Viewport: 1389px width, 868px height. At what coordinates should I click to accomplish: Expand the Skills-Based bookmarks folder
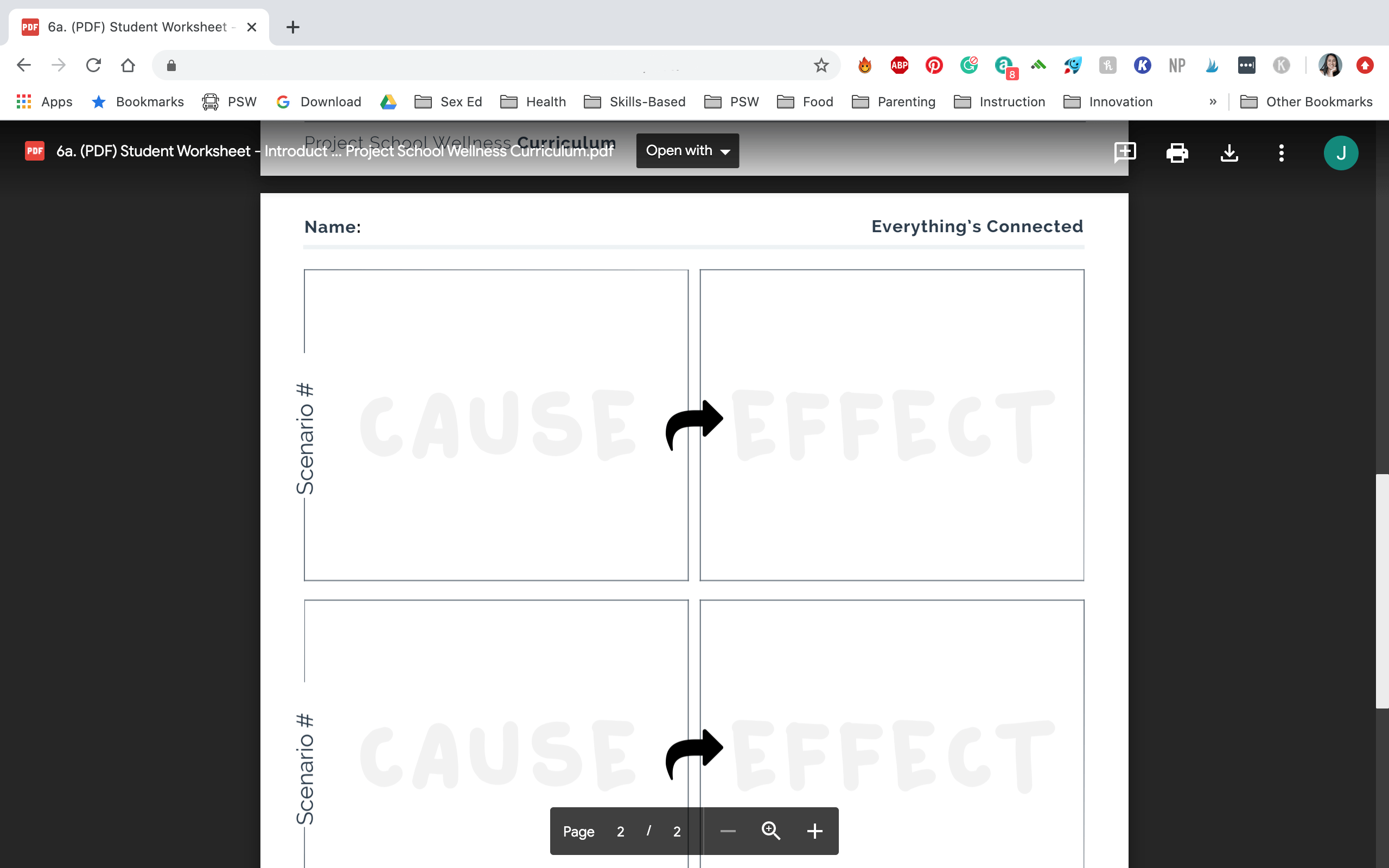click(x=634, y=101)
